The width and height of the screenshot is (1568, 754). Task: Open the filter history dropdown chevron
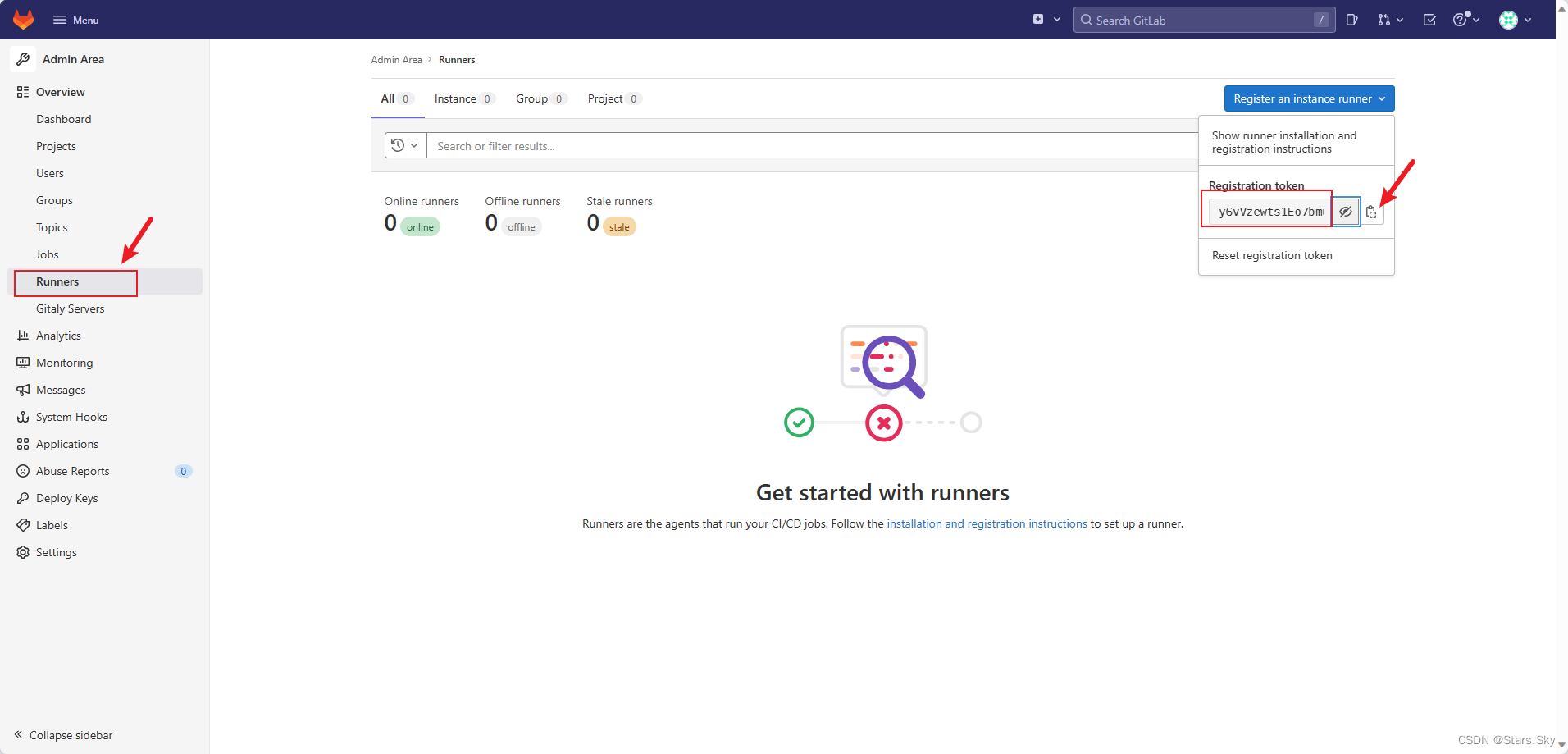click(x=413, y=145)
